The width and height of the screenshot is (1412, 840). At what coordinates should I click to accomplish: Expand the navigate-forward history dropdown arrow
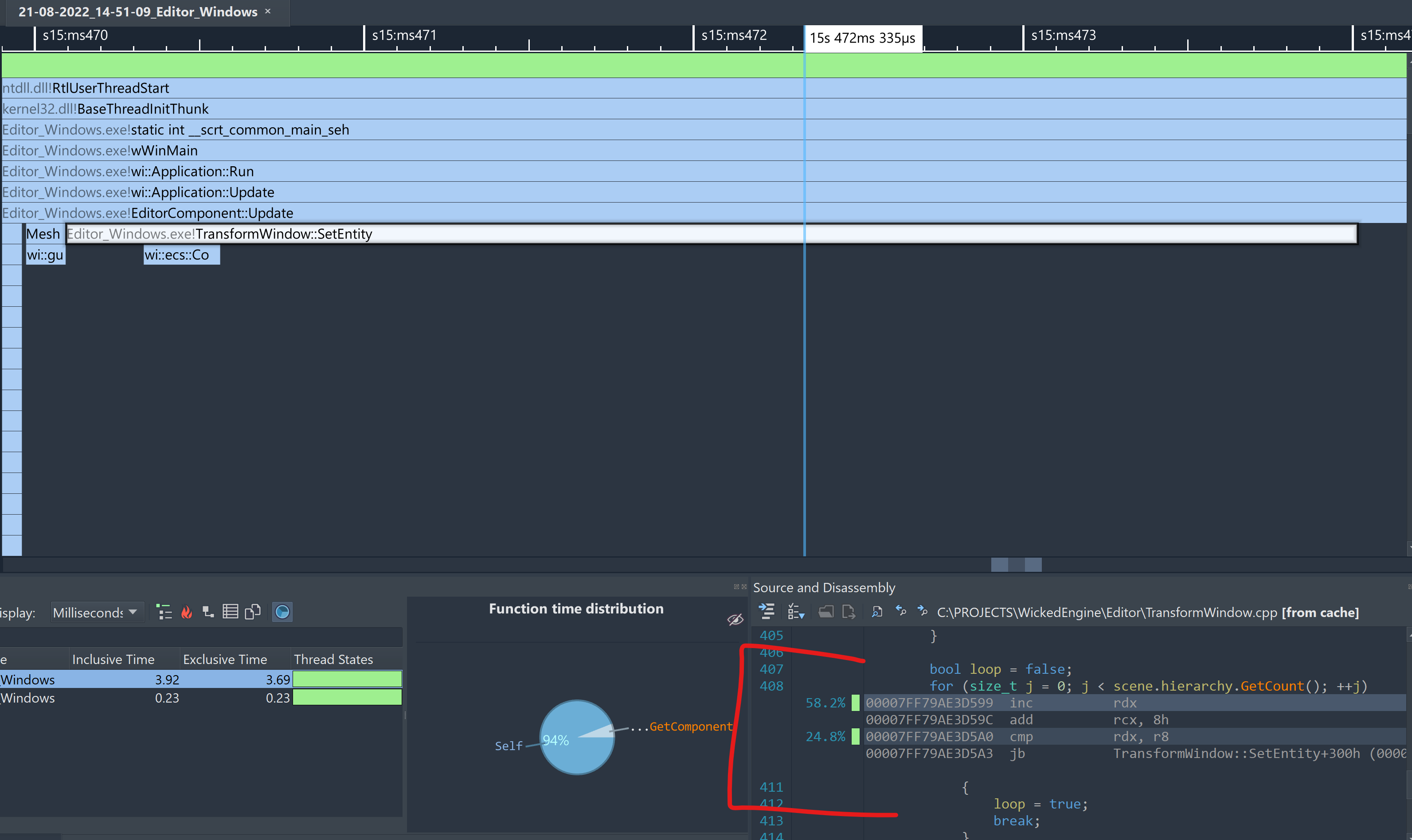tap(923, 612)
